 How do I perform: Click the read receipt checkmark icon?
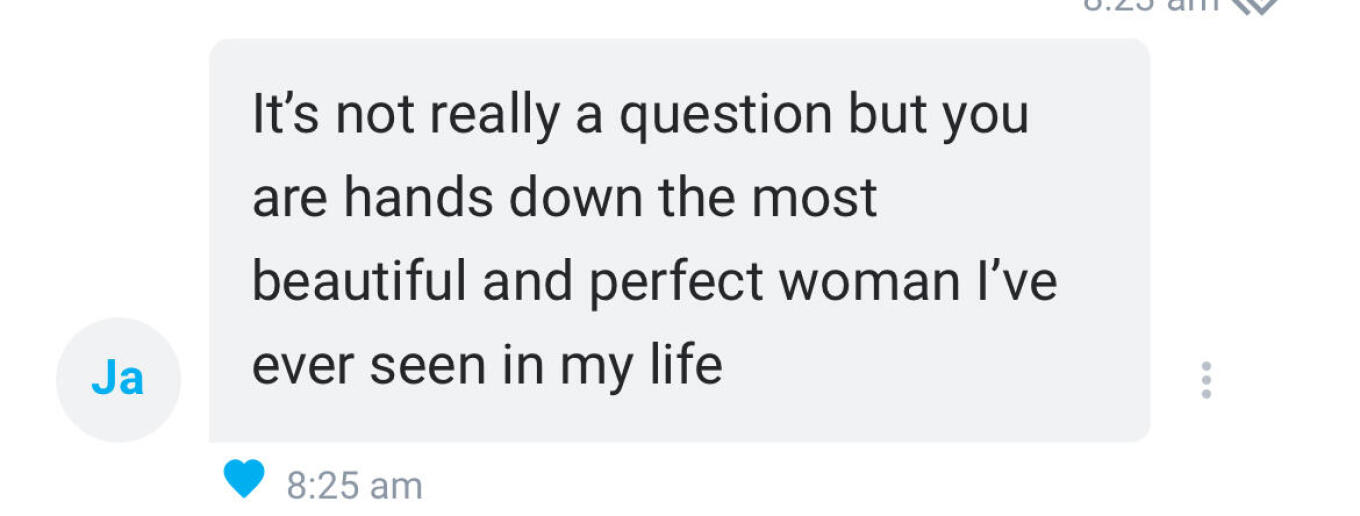(1254, 5)
